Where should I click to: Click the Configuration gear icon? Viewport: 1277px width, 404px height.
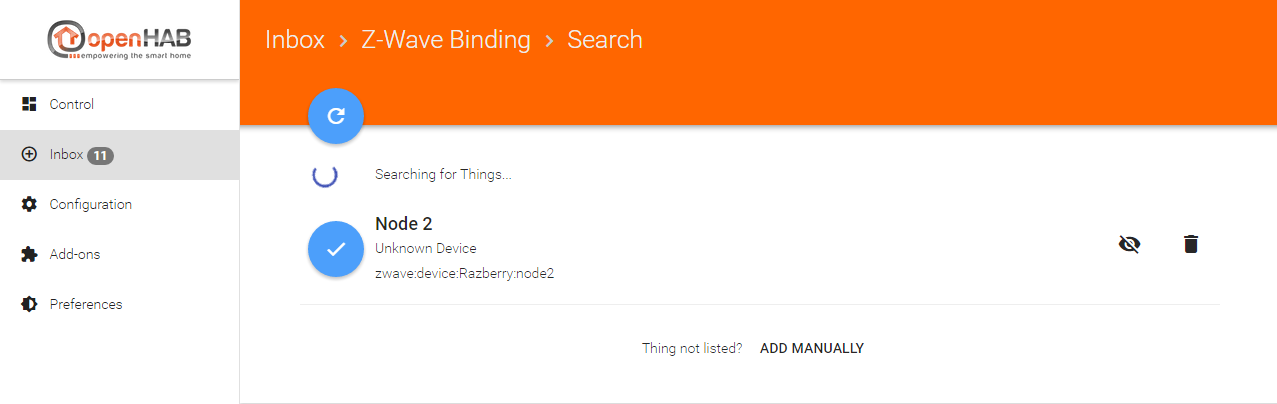click(29, 204)
